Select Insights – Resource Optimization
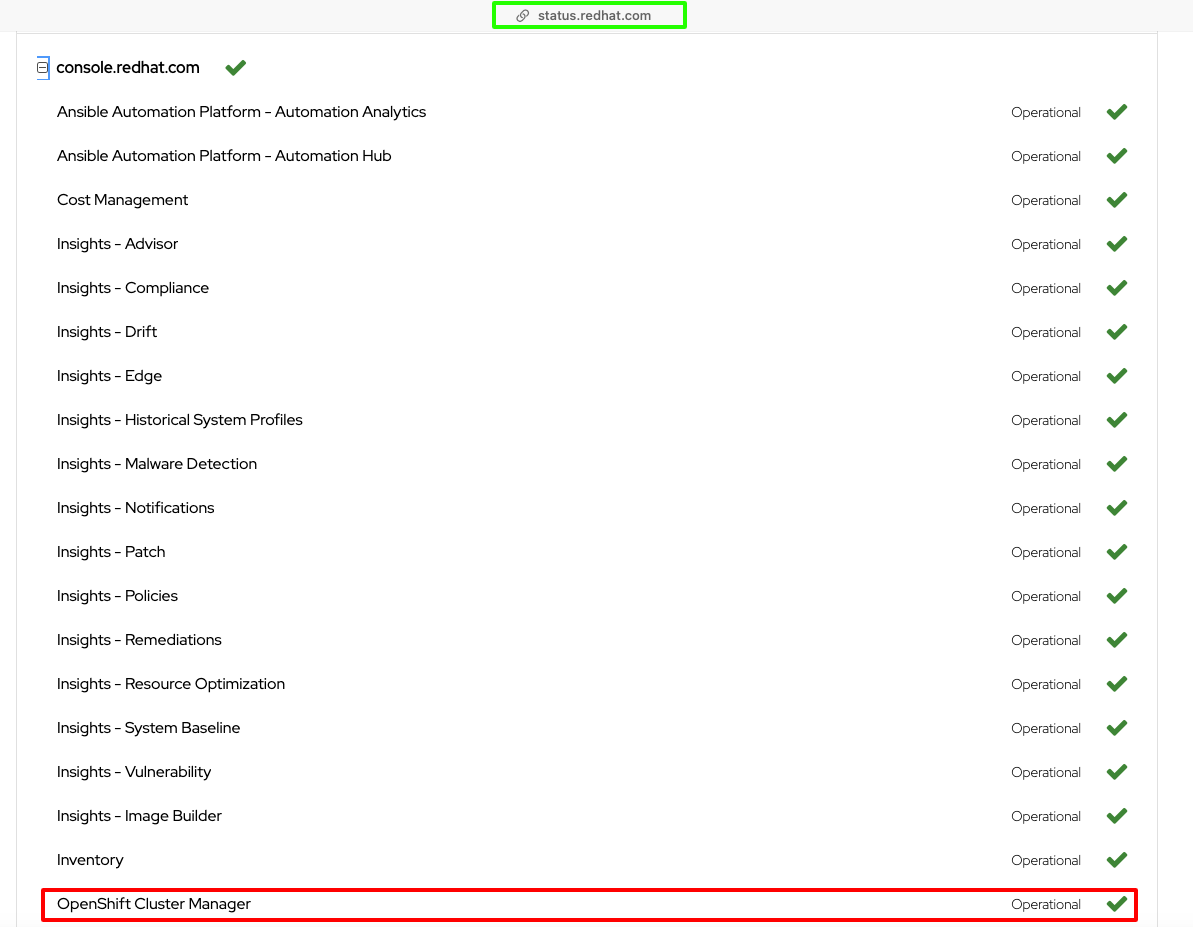 tap(171, 684)
